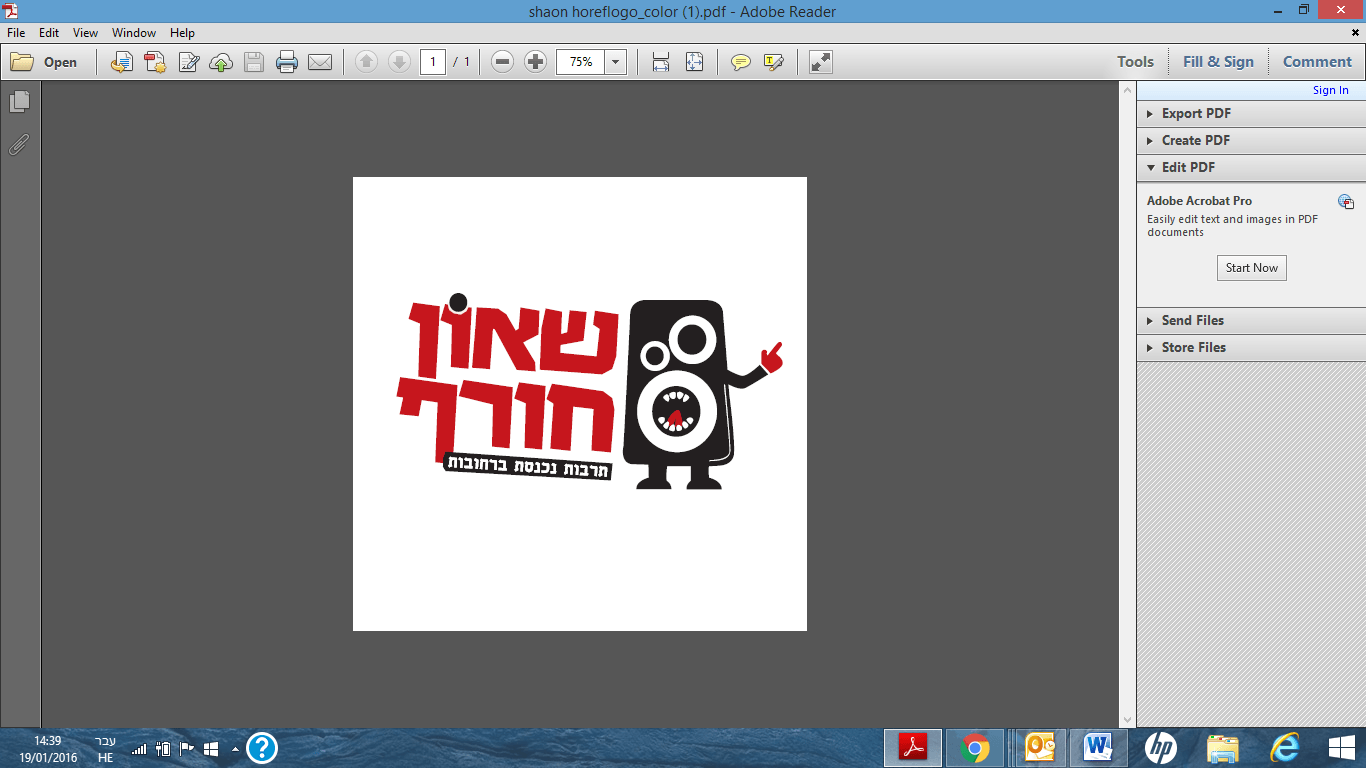Expand the Send Files section
1366x768 pixels.
[x=1192, y=321]
